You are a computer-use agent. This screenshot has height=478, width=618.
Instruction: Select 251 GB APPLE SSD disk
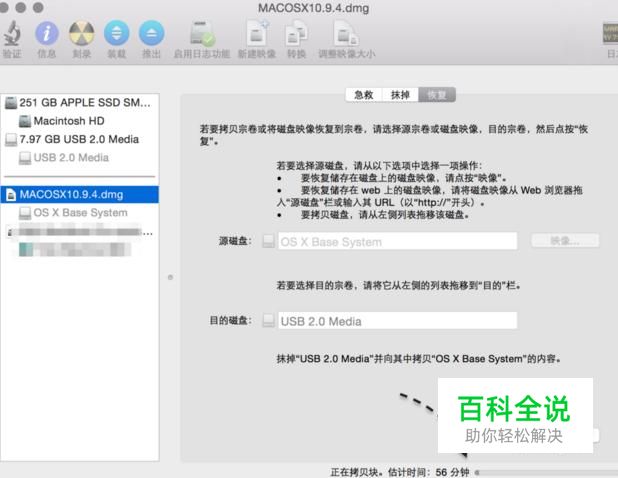coord(80,102)
